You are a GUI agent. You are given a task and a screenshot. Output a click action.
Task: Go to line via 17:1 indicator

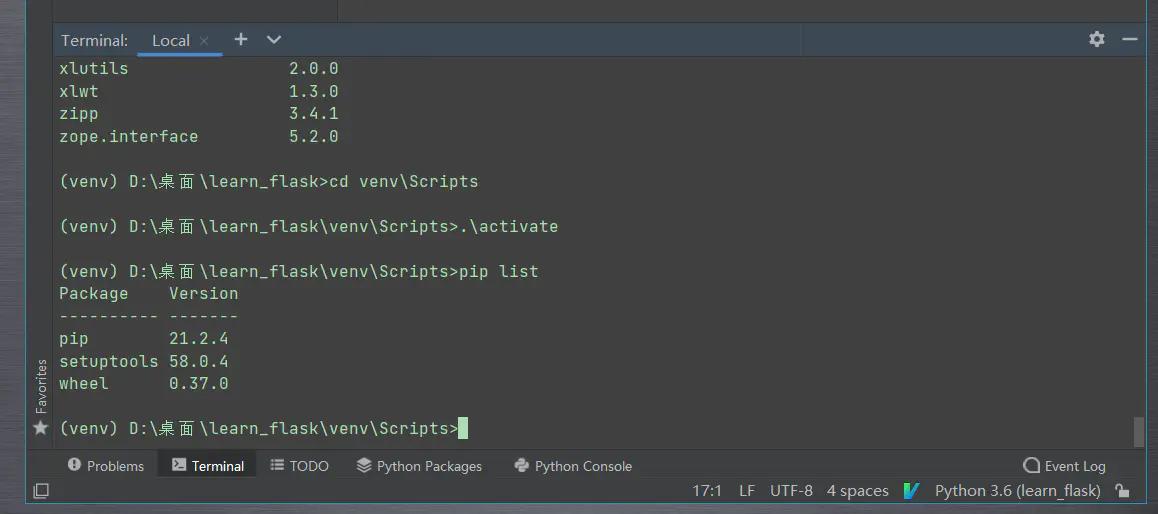(707, 490)
